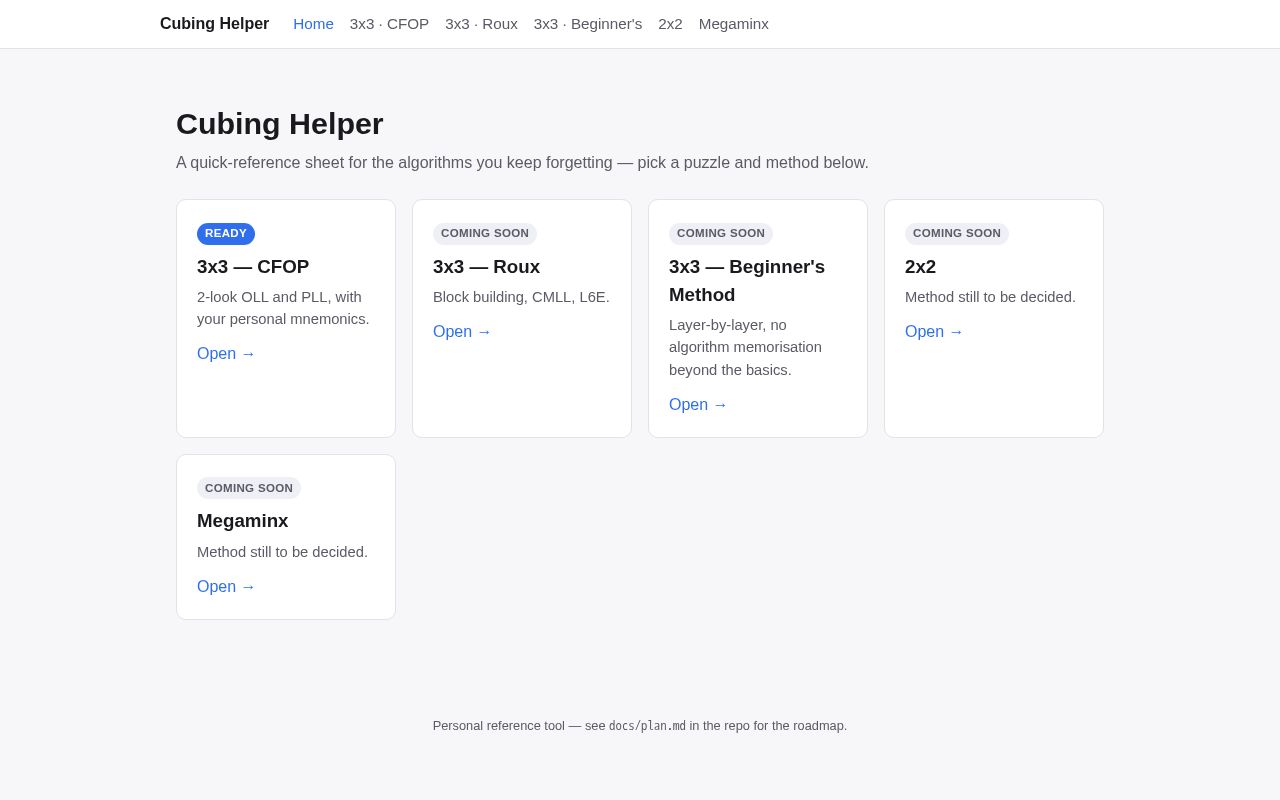Screen dimensions: 1280x800
Task: Click the Cubing Helper brand title in navbar
Action: tap(214, 24)
